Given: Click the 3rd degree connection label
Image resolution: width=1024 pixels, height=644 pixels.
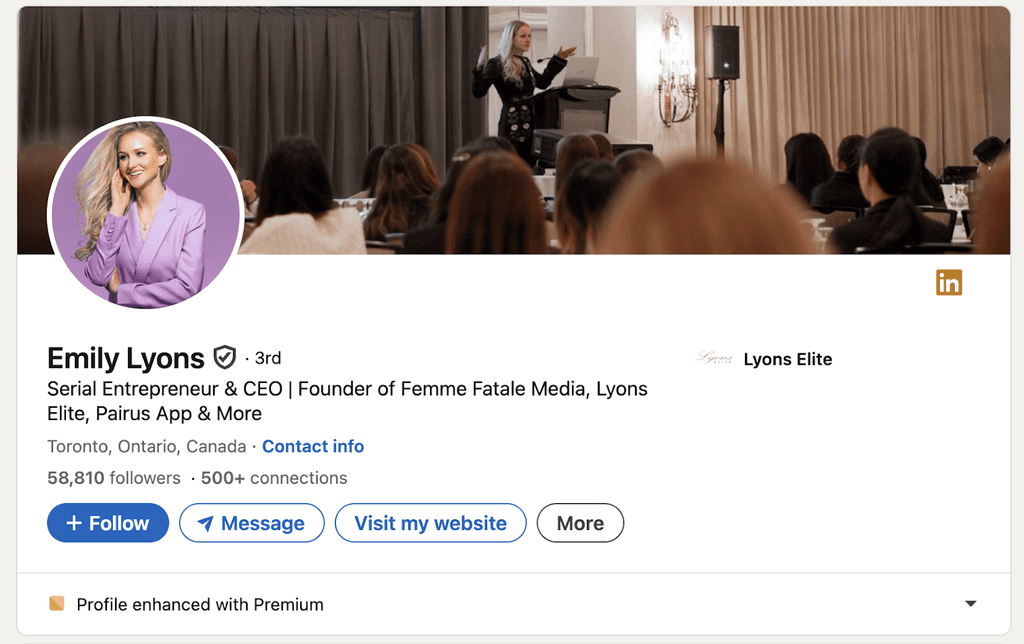Looking at the screenshot, I should point(267,358).
